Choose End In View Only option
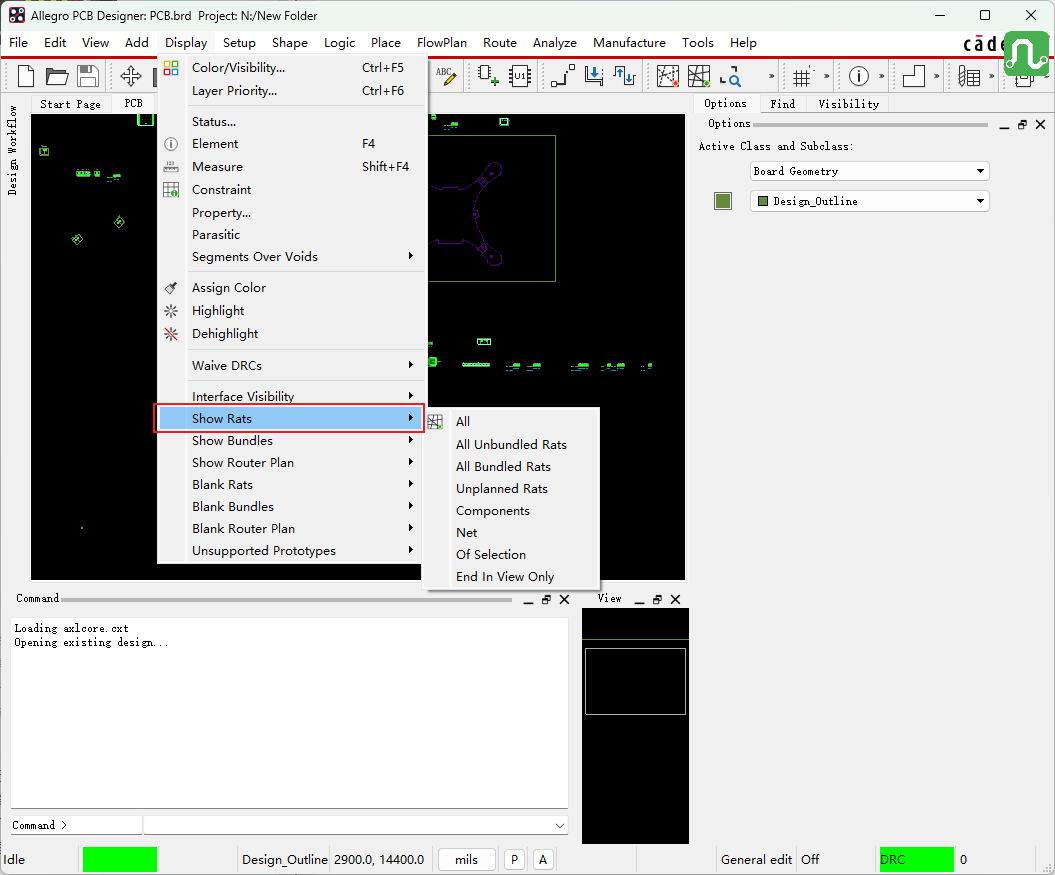The image size is (1055, 875). click(511, 577)
